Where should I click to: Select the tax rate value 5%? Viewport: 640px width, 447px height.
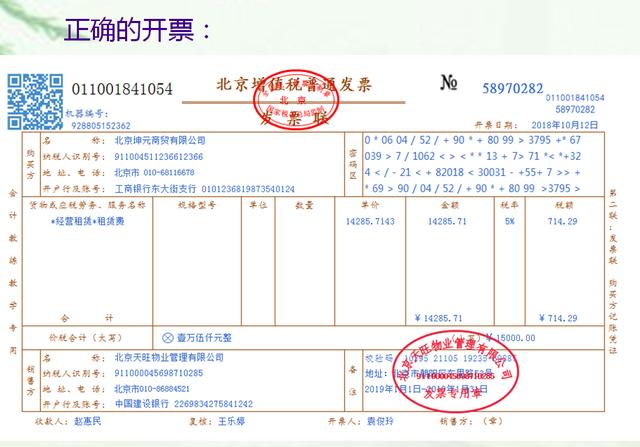[509, 221]
